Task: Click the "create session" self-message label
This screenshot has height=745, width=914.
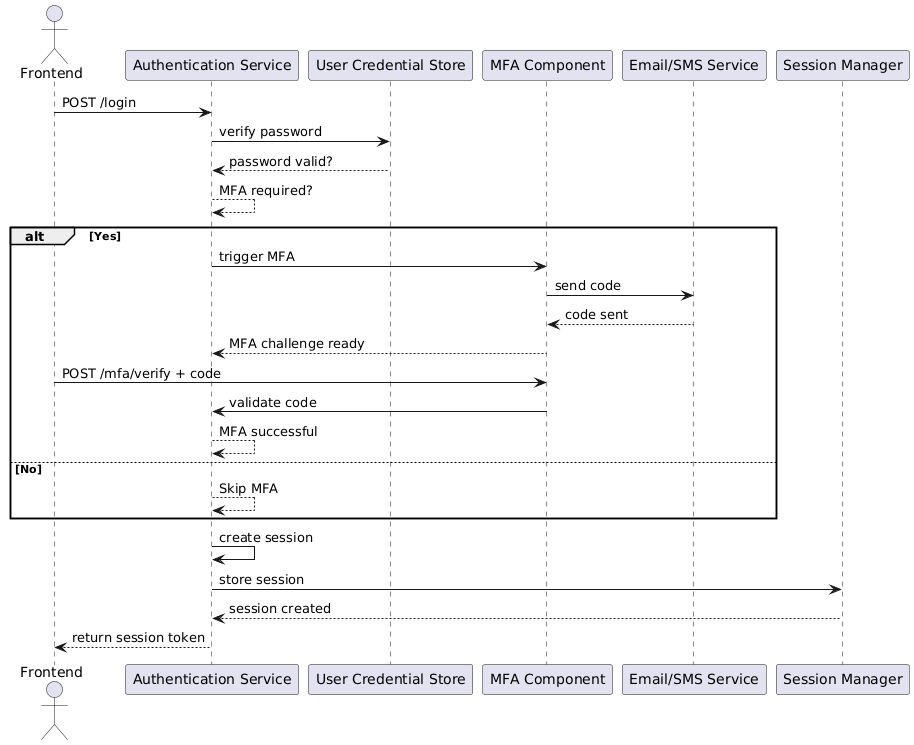Action: pyautogui.click(x=266, y=538)
